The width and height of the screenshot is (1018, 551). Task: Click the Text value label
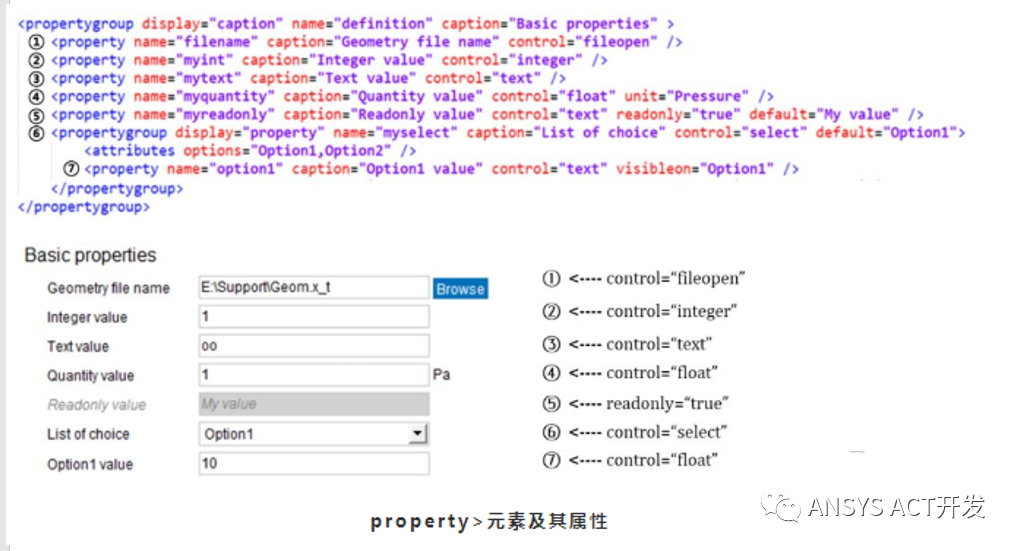(78, 347)
